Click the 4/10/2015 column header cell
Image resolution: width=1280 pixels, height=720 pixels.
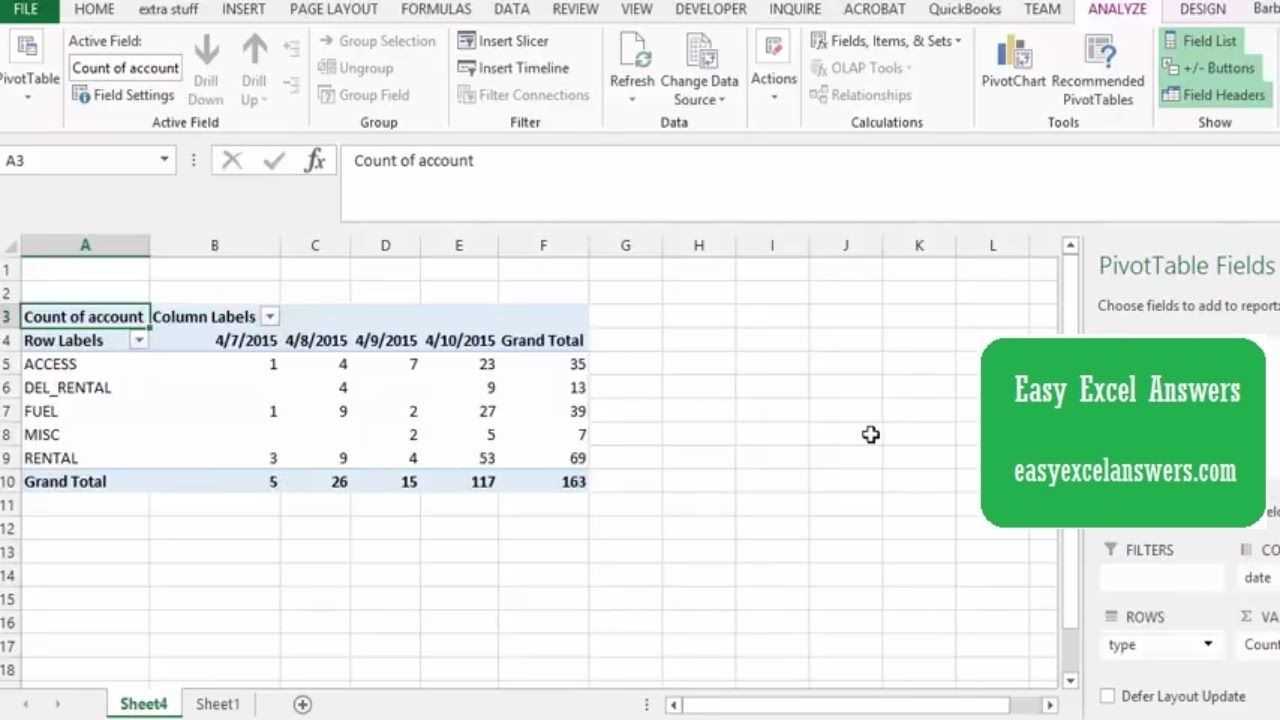(x=459, y=341)
